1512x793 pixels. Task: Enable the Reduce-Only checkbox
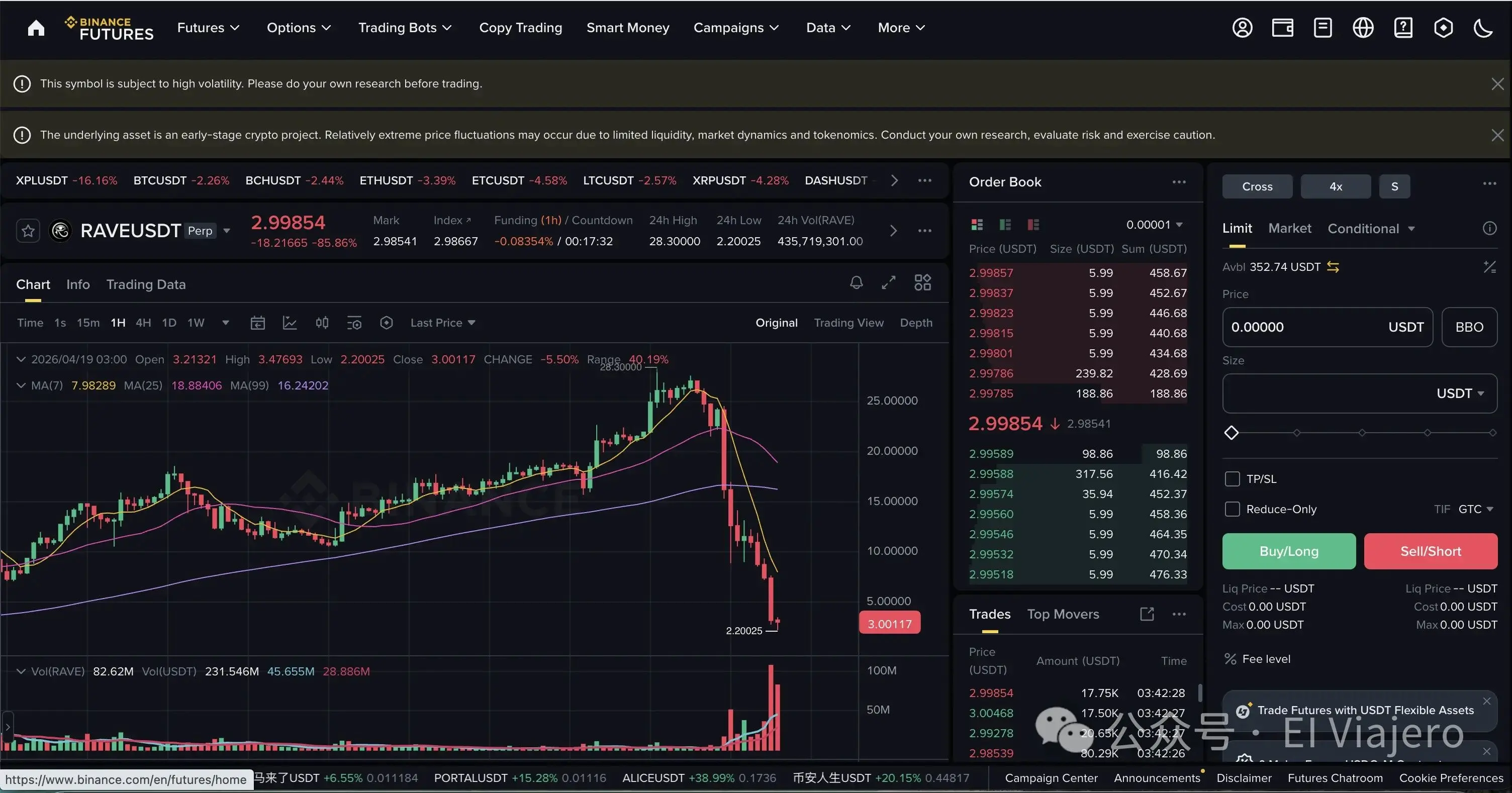(1232, 509)
